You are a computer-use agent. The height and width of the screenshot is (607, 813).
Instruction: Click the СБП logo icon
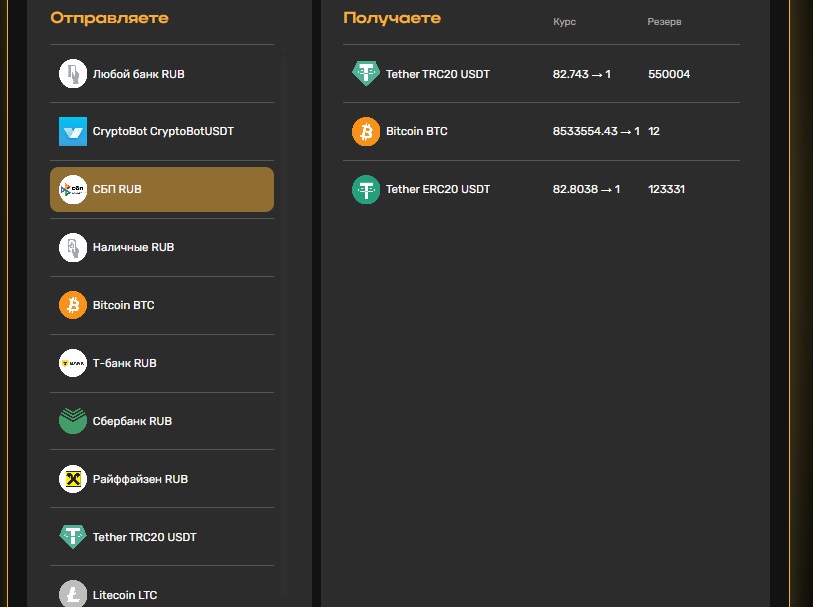coord(73,189)
